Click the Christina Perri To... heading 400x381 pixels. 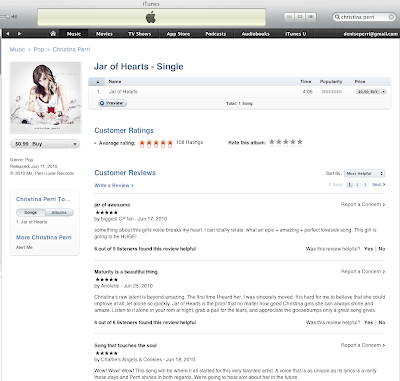(x=43, y=199)
